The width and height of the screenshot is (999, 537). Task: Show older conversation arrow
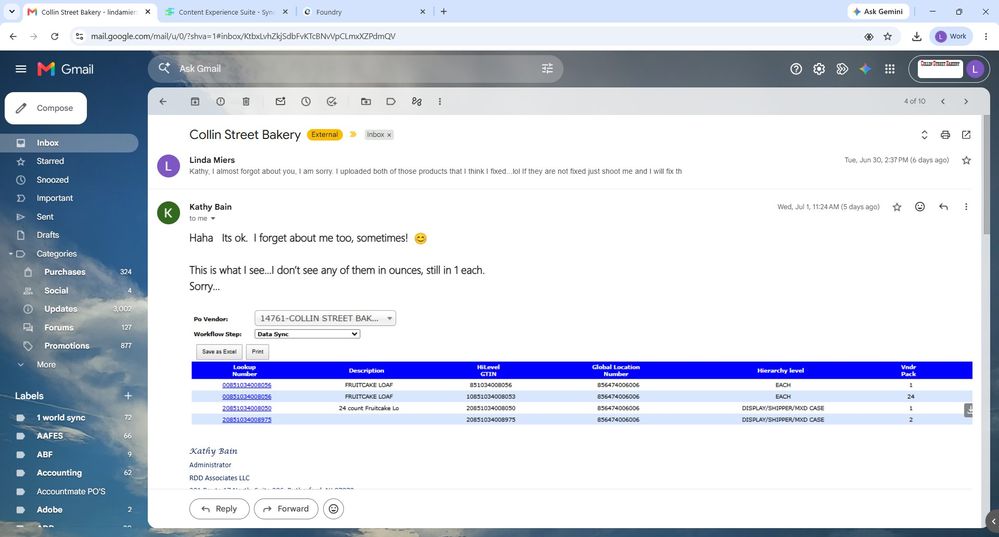(x=966, y=101)
